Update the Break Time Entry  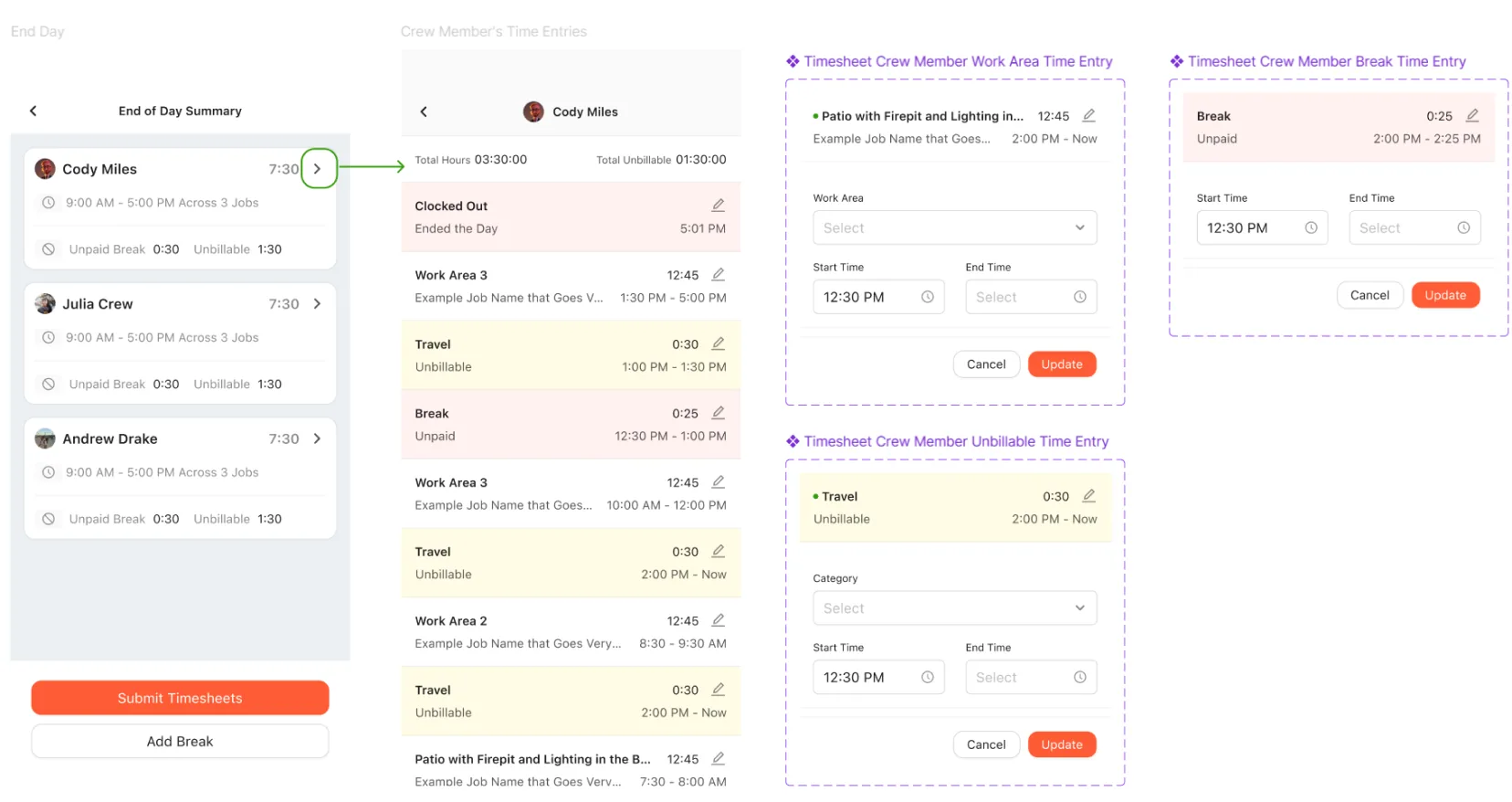pyautogui.click(x=1445, y=295)
